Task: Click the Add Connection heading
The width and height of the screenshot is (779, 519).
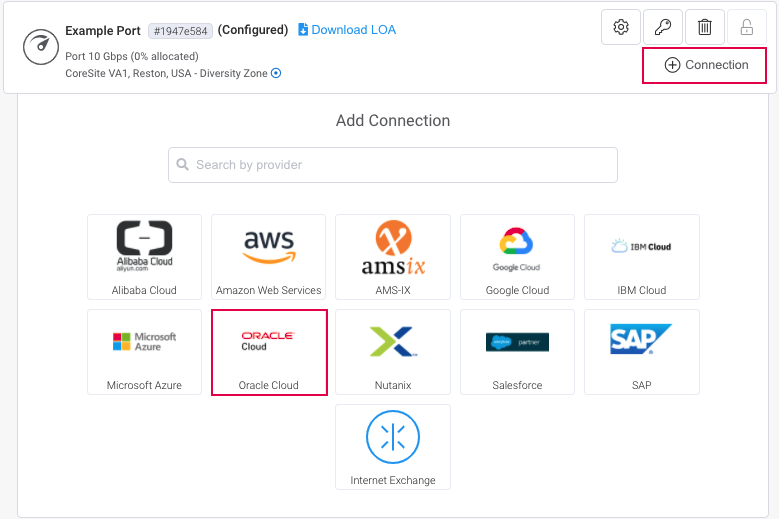Action: coord(393,121)
